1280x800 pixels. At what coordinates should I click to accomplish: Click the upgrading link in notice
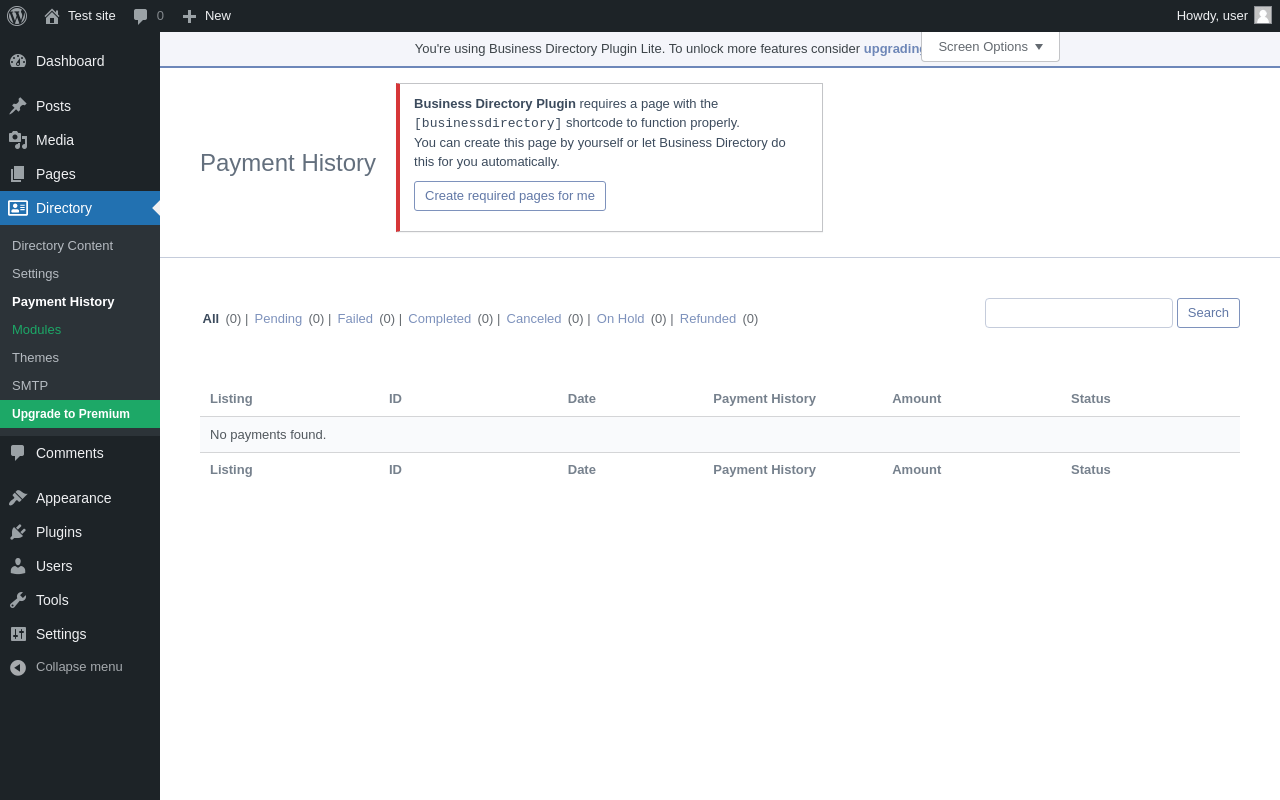(x=894, y=48)
